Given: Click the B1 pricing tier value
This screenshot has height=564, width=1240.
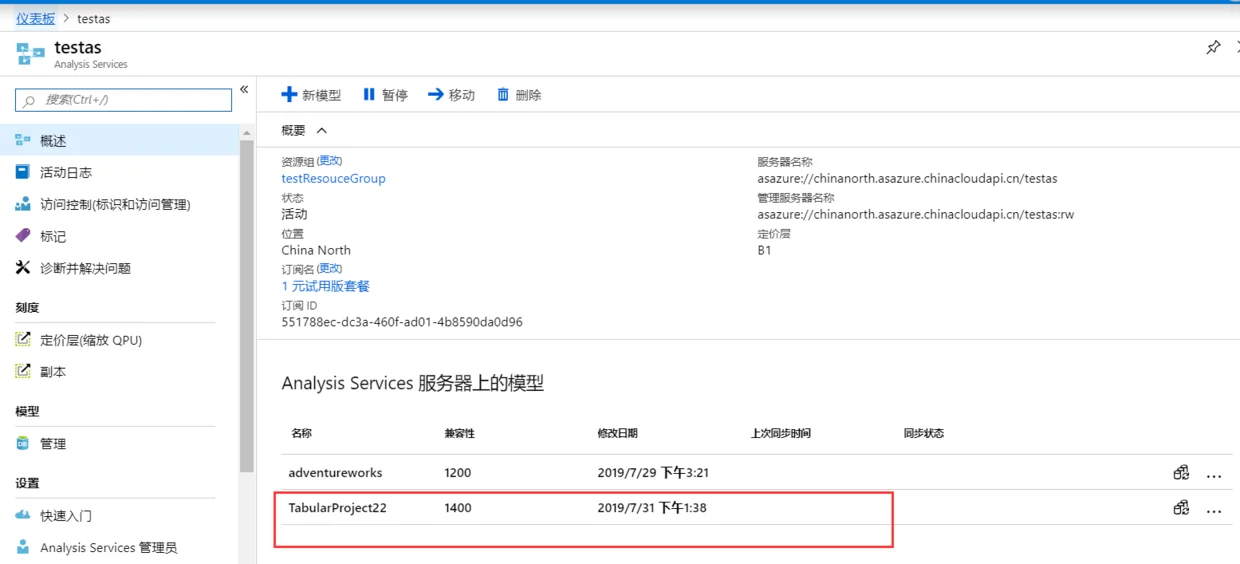Looking at the screenshot, I should click(764, 250).
